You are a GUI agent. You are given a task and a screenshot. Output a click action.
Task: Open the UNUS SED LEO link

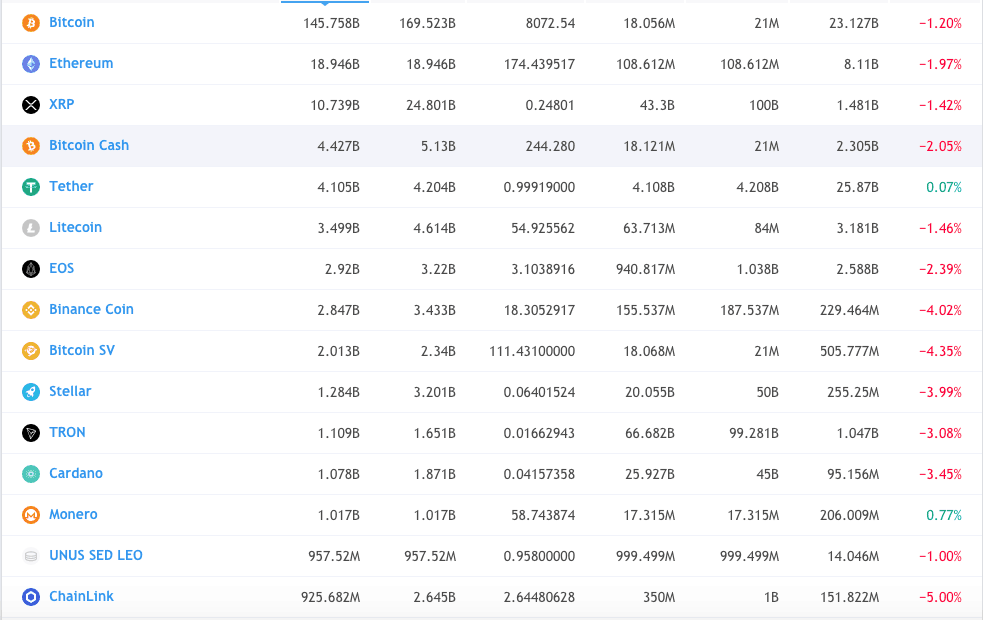96,555
